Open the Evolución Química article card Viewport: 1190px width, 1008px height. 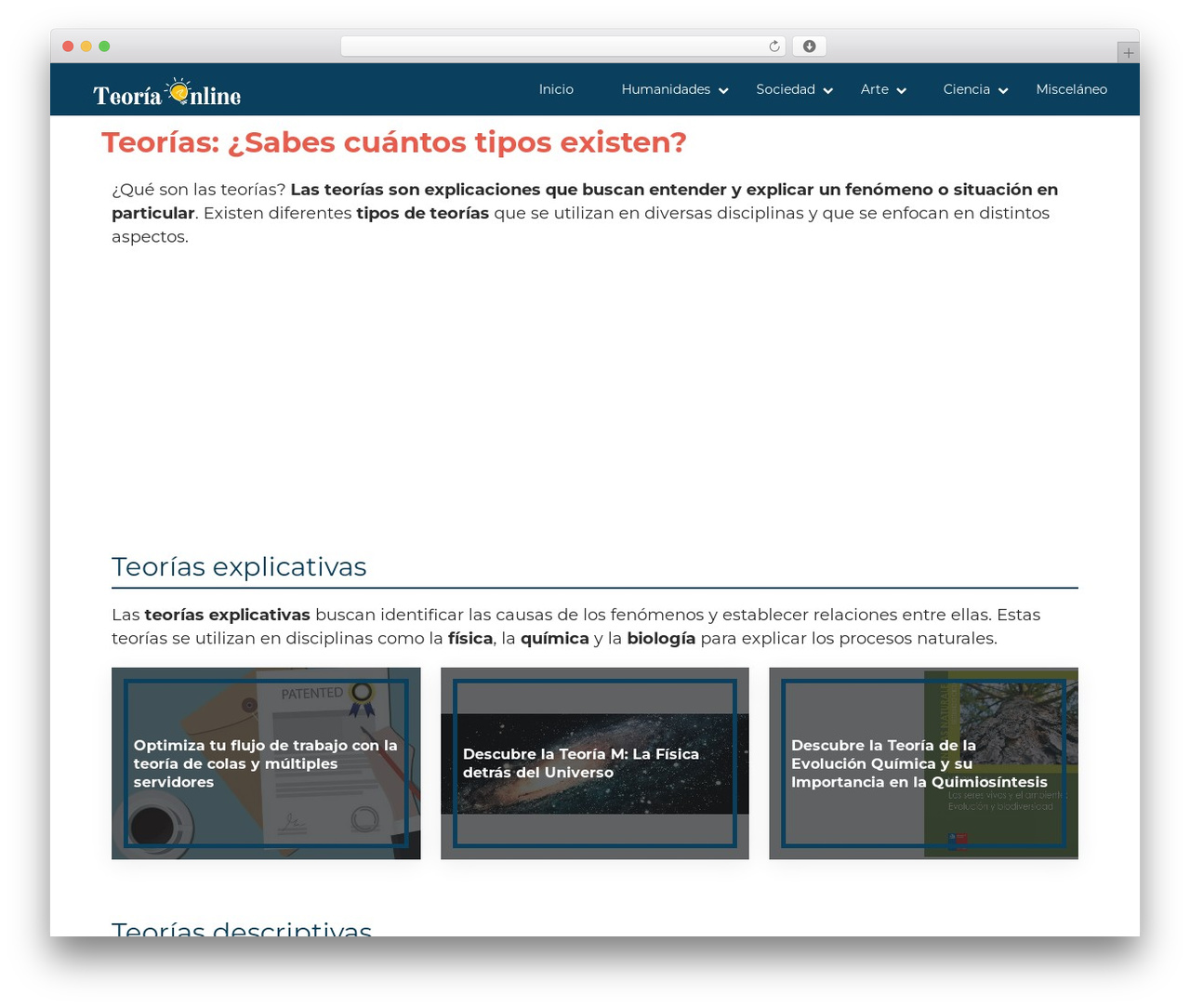click(x=923, y=763)
